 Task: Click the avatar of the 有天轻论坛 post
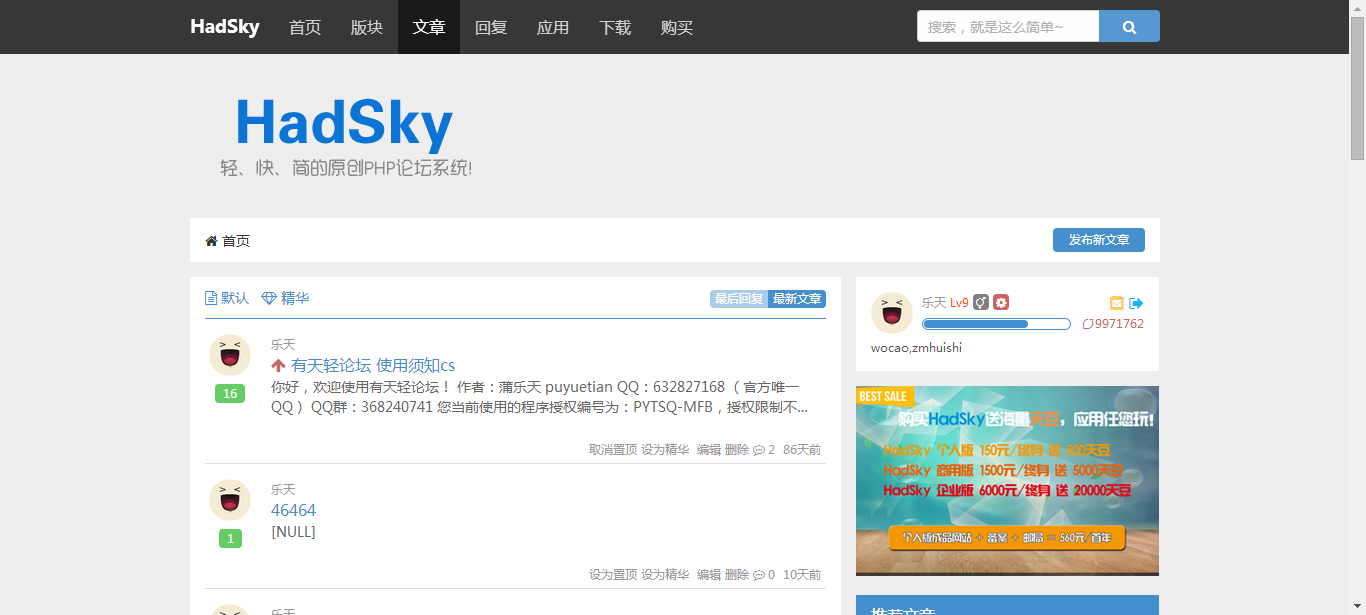point(230,355)
